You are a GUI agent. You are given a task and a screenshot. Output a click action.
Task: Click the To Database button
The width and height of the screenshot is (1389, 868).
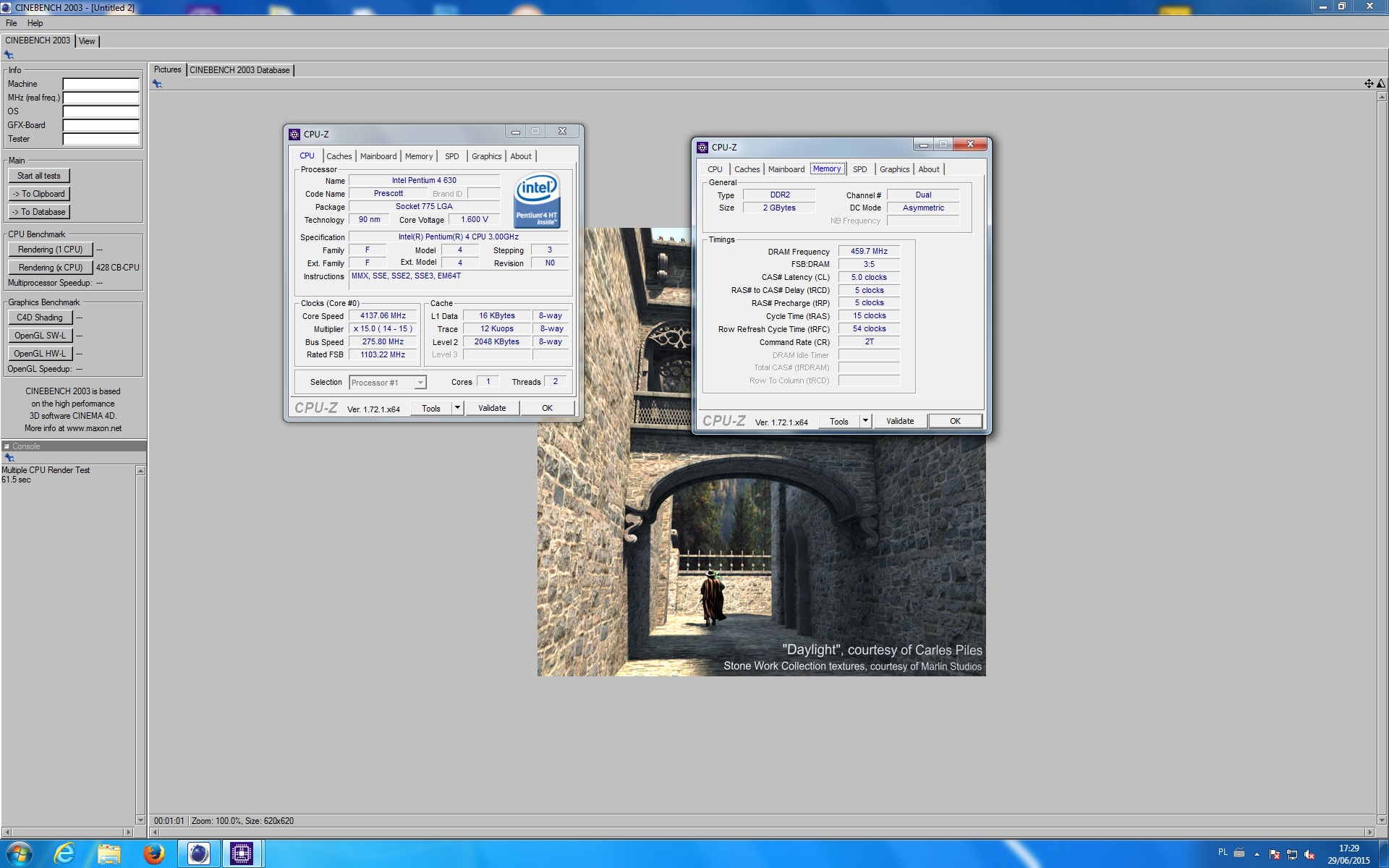[39, 212]
